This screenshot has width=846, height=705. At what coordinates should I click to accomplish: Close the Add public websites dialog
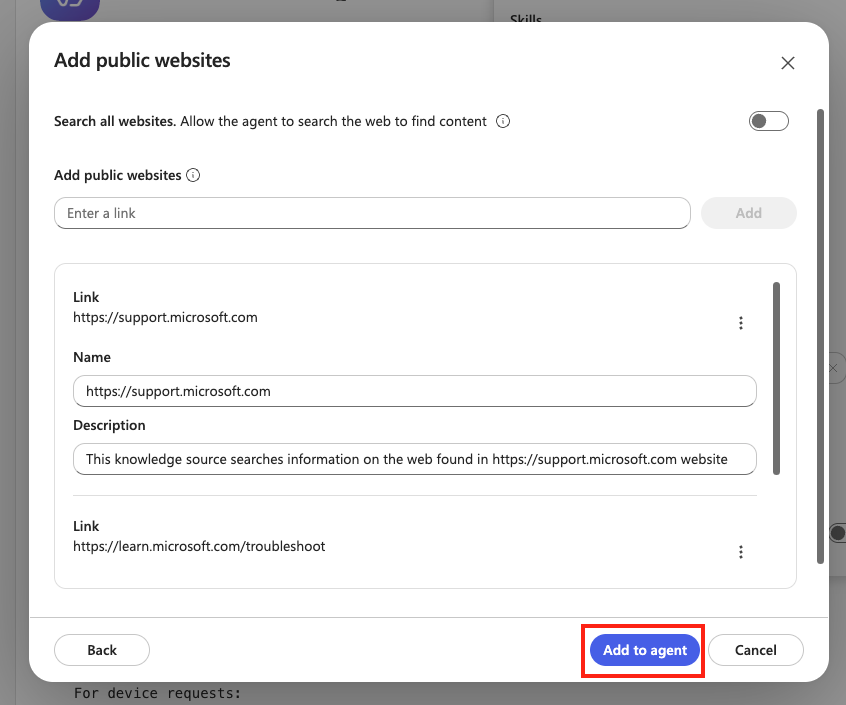click(787, 63)
